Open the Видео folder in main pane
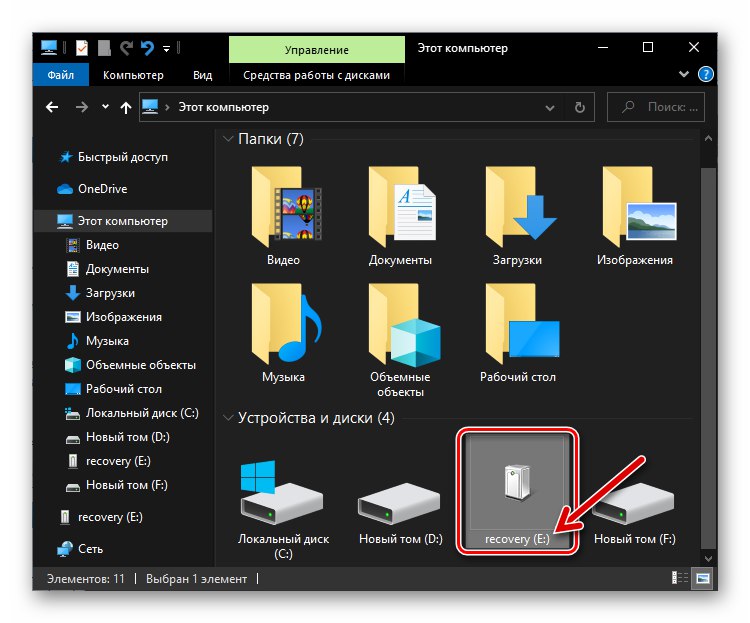This screenshot has width=750, height=623. (x=285, y=216)
